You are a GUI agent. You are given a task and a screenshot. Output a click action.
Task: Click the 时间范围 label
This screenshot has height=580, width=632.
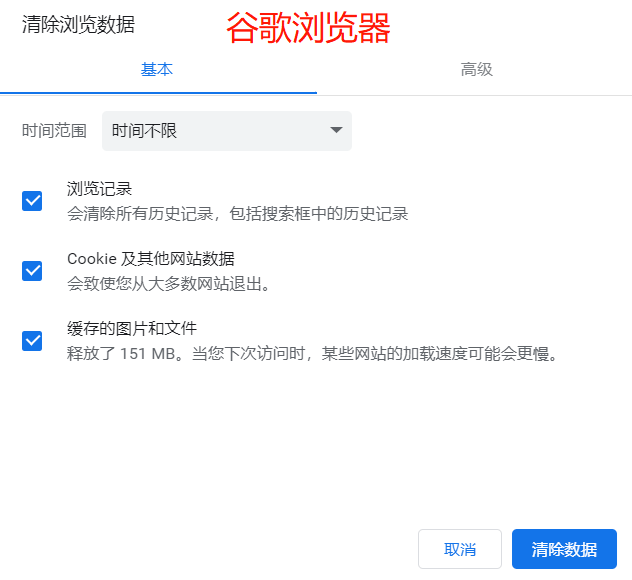point(54,131)
